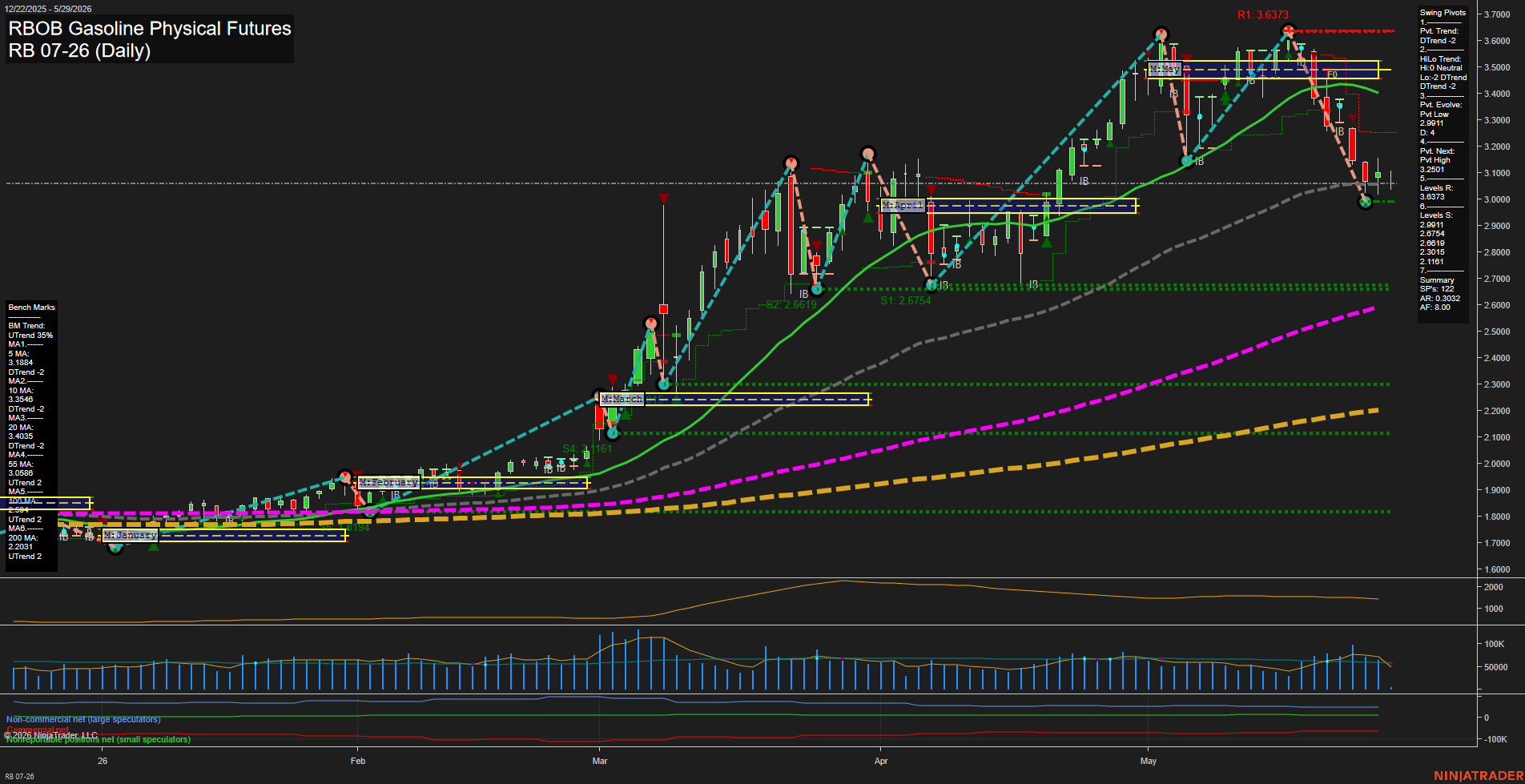The image size is (1525, 784).
Task: Select the M:March monthly range label
Action: [x=622, y=399]
